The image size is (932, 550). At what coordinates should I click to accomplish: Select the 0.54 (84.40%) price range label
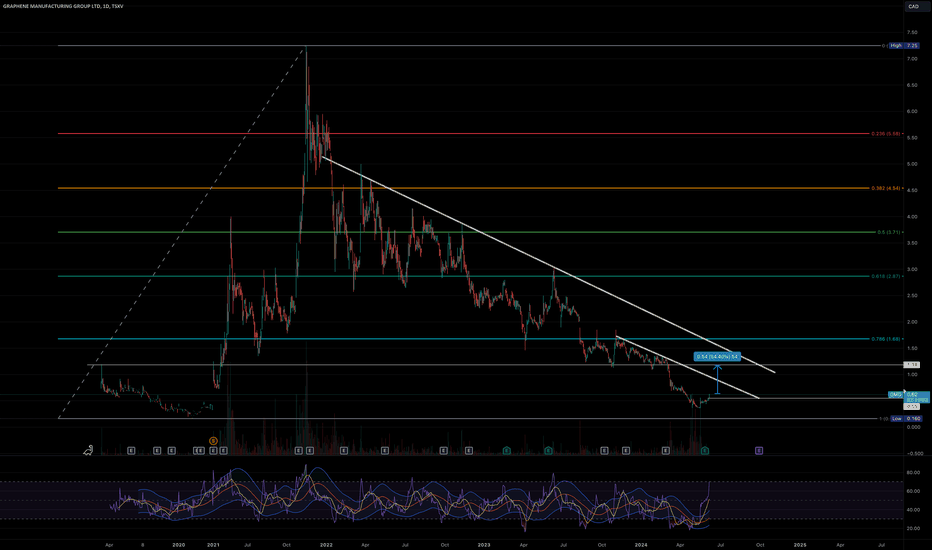pos(717,357)
